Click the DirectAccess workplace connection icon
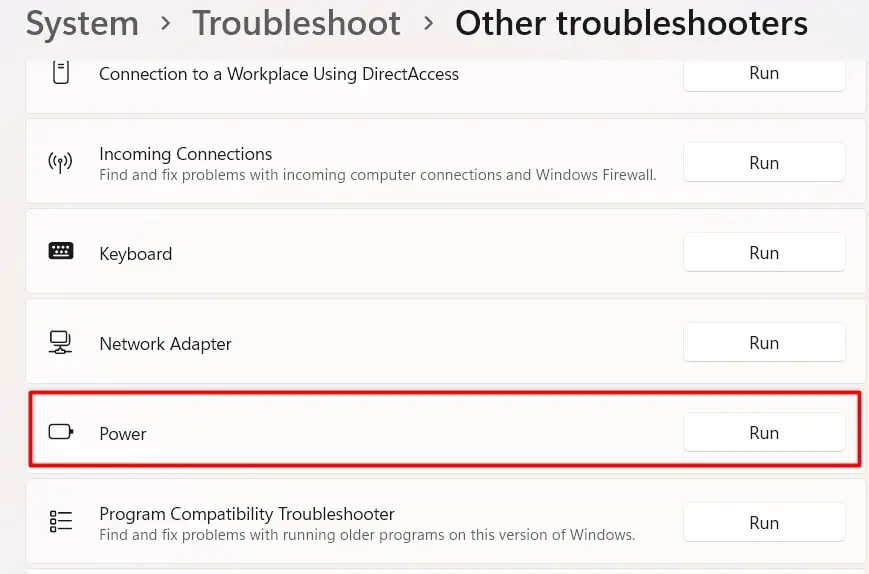 pos(61,73)
